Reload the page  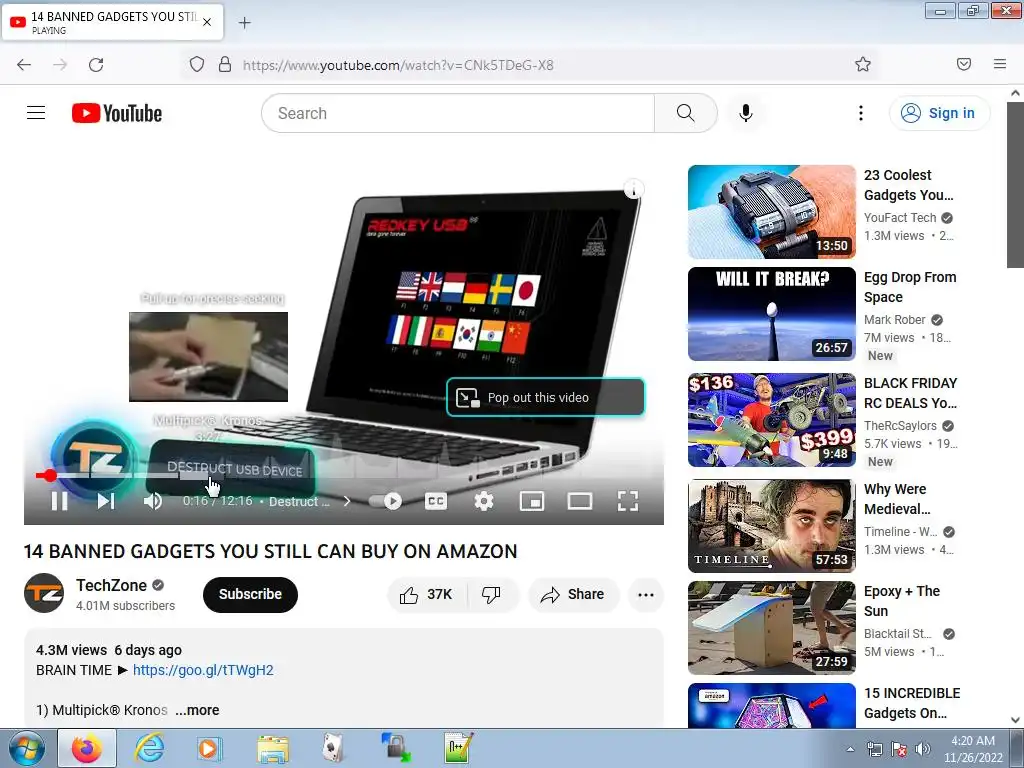[x=96, y=65]
